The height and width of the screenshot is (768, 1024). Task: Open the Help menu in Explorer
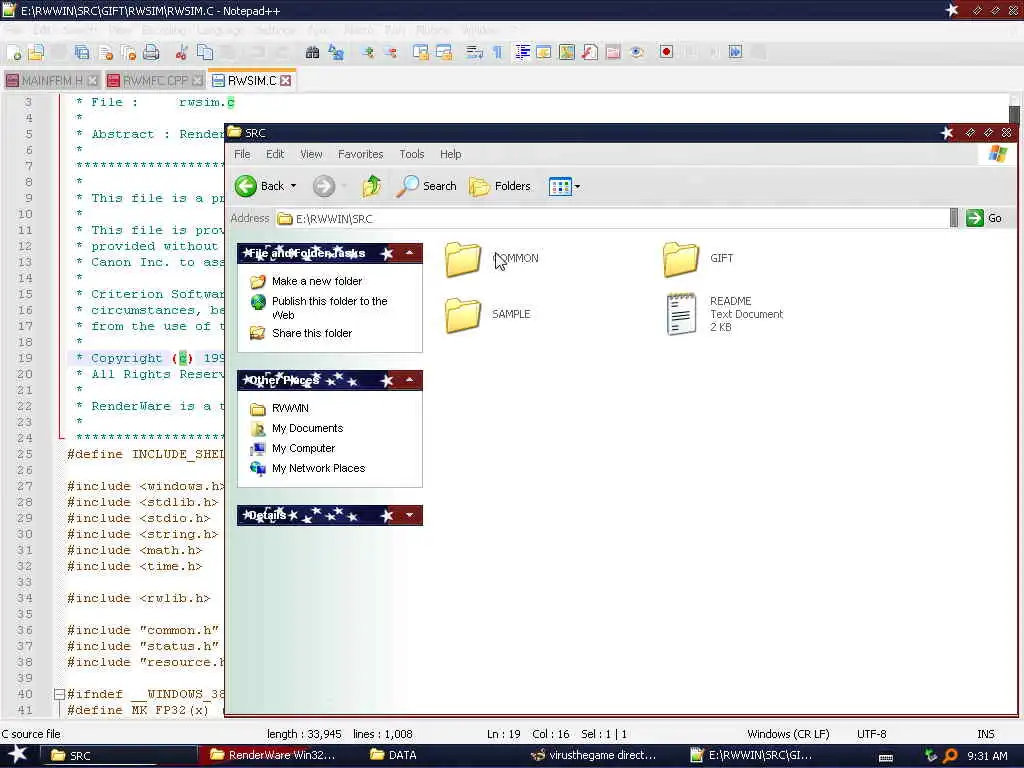tap(451, 154)
